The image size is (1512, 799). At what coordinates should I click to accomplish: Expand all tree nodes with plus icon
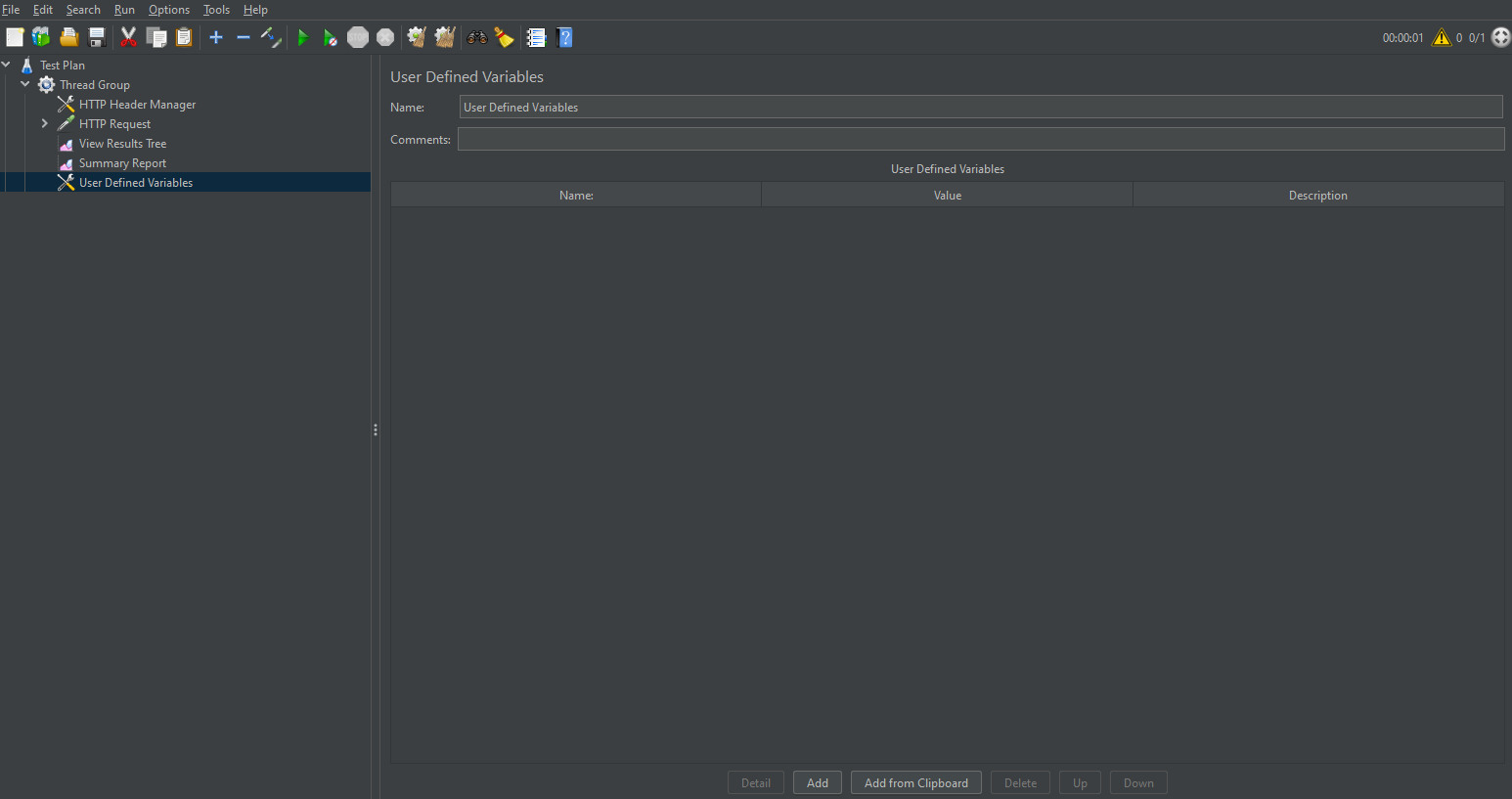(x=216, y=37)
